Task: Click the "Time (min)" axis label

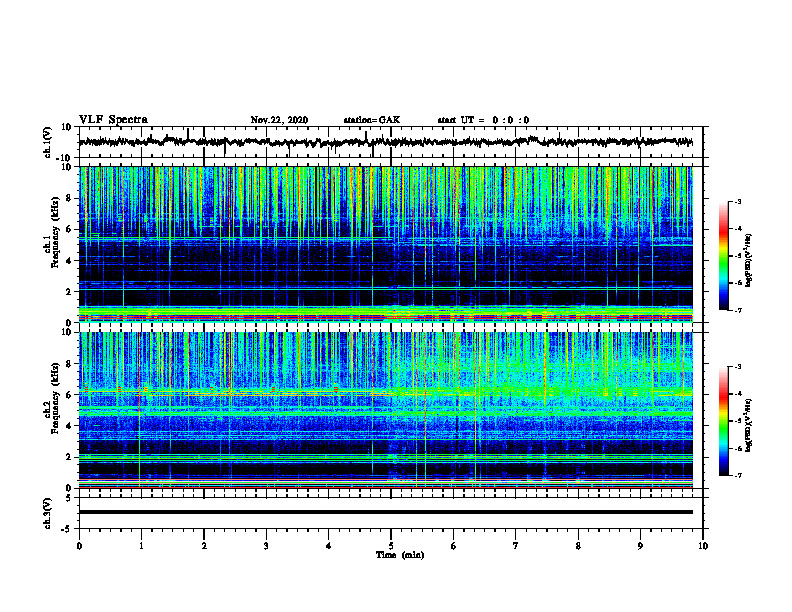Action: (400, 555)
